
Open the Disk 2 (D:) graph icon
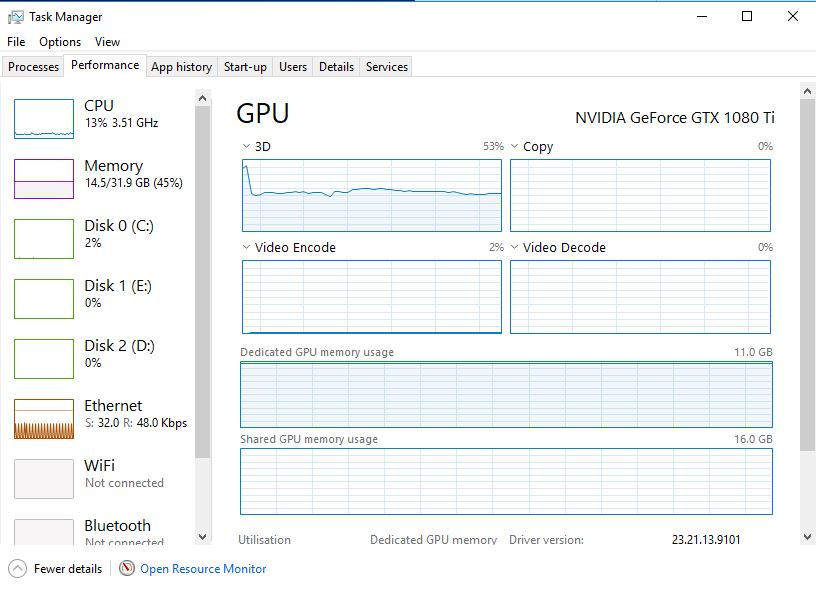pos(44,359)
